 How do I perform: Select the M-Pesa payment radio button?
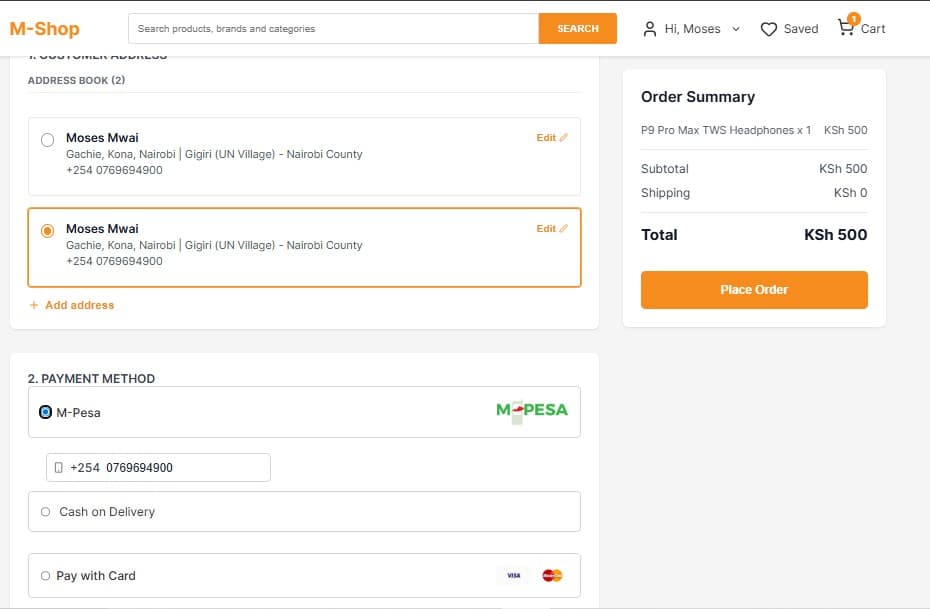pos(43,410)
